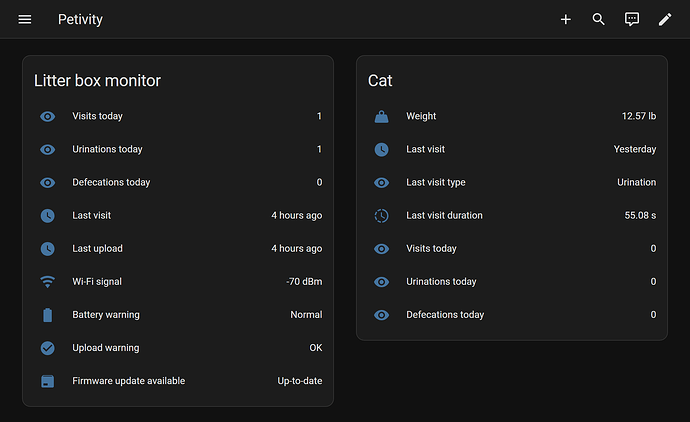Viewport: 690px width, 422px height.
Task: Click the 55.08 s duration value
Action: pos(640,215)
